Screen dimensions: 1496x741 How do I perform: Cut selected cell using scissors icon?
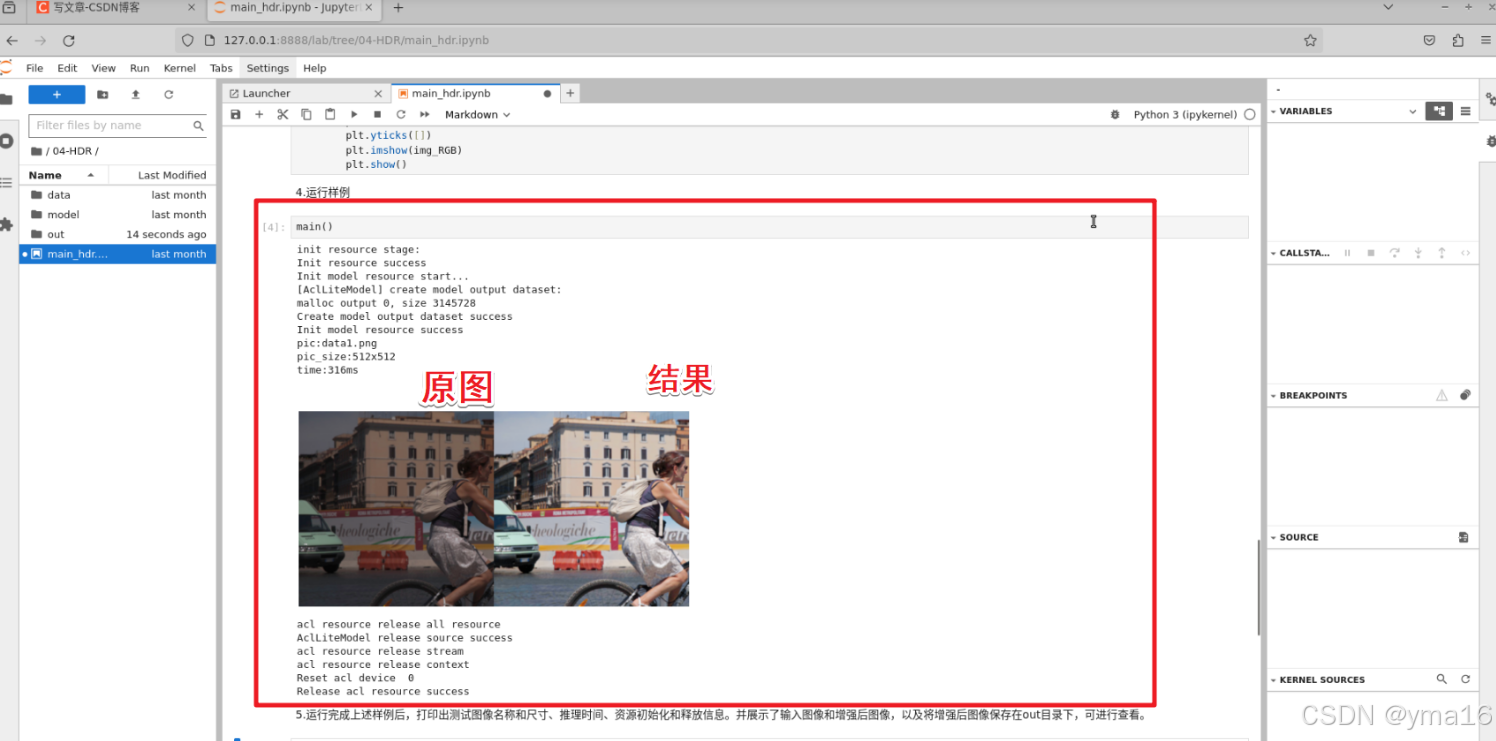(x=283, y=115)
